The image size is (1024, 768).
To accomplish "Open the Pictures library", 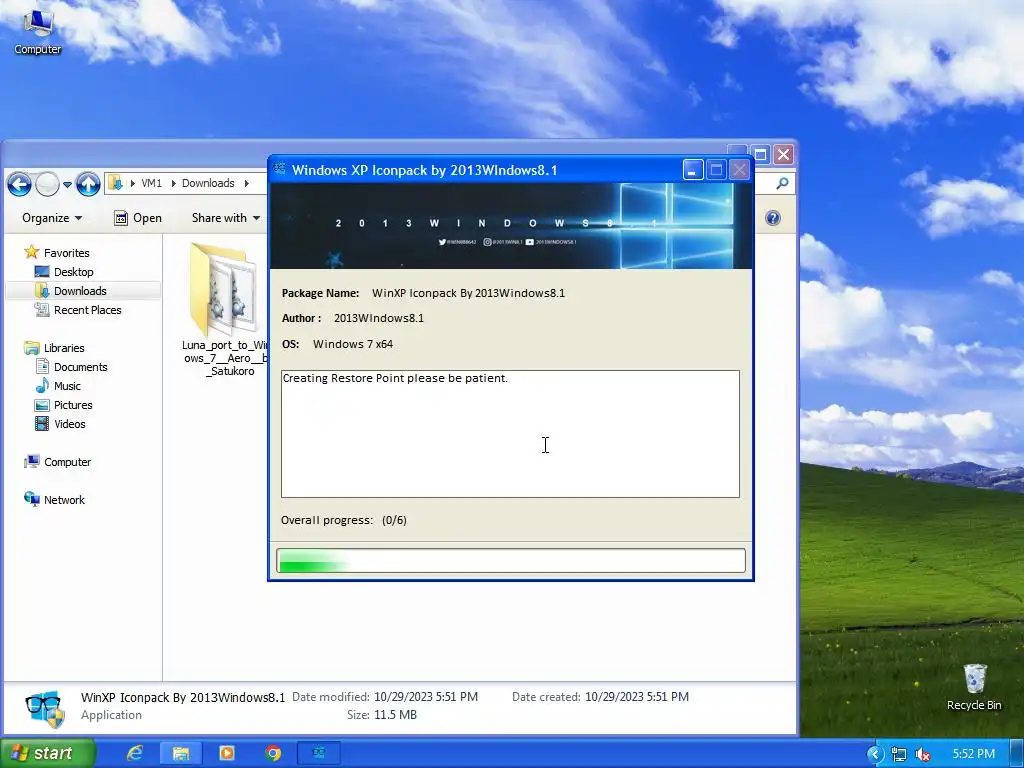I will tap(72, 405).
